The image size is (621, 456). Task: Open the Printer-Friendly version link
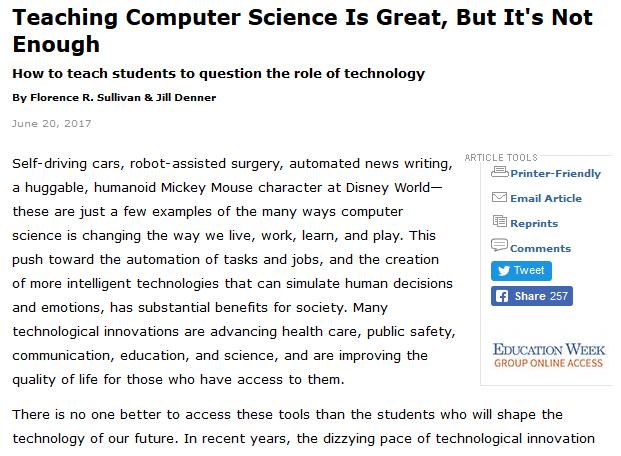click(555, 174)
